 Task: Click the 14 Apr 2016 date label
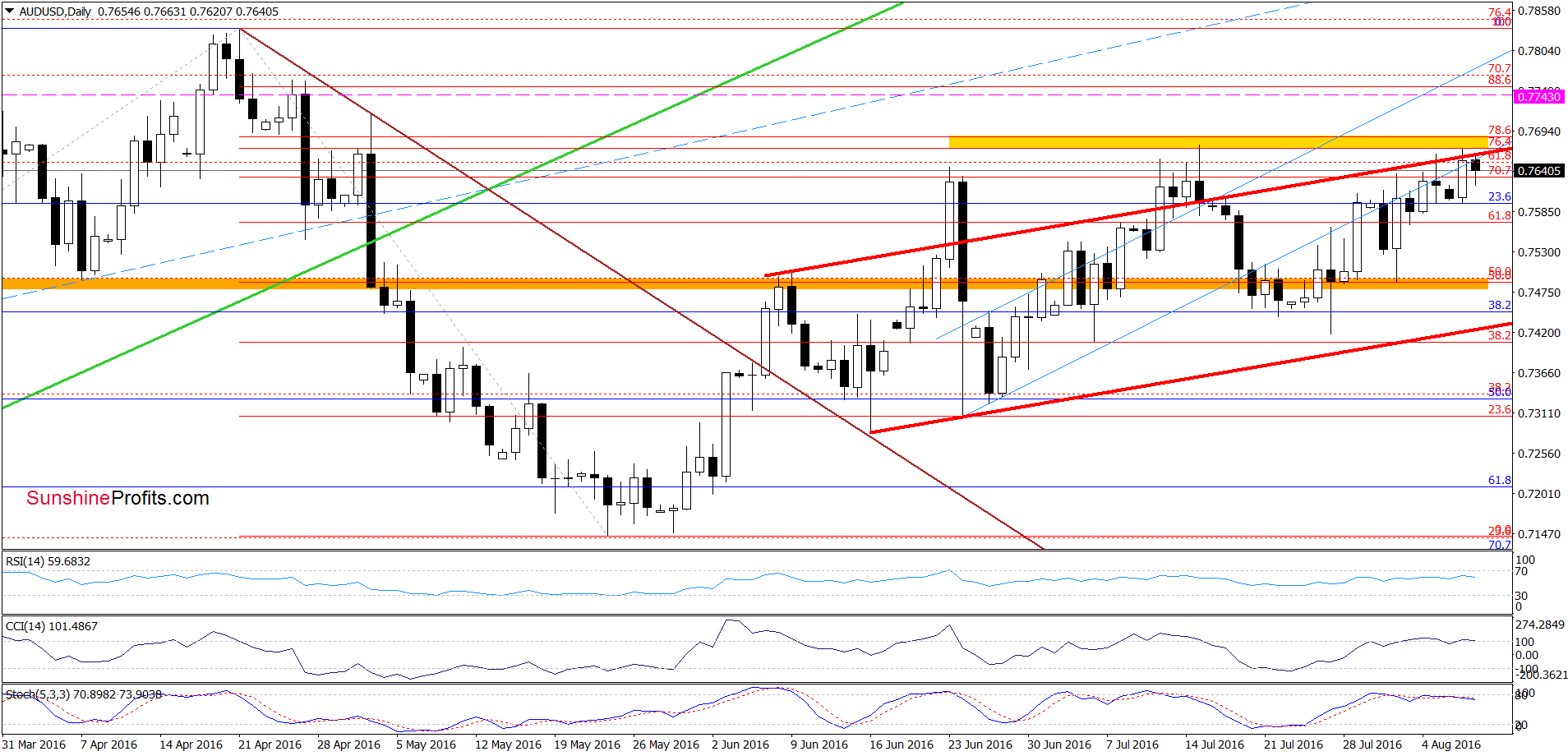coord(191,744)
